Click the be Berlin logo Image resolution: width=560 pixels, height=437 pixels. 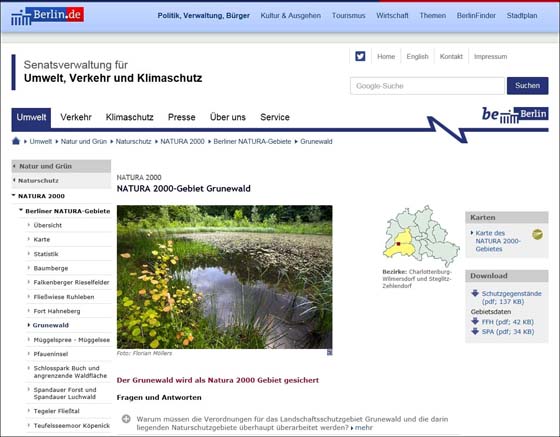click(x=515, y=115)
